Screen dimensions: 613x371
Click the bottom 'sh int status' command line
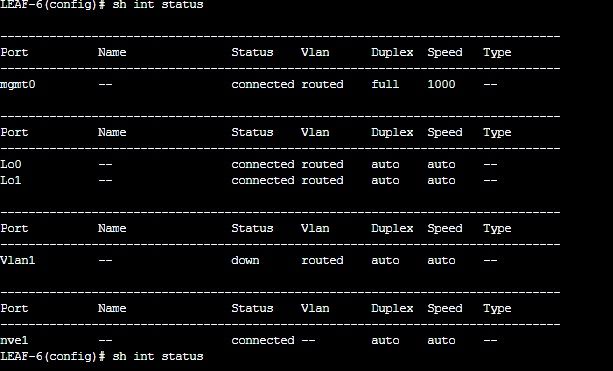pos(158,356)
